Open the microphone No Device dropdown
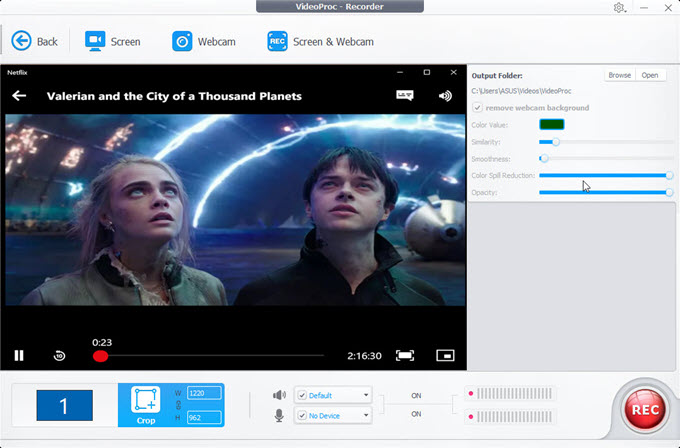680x448 pixels. pos(338,414)
